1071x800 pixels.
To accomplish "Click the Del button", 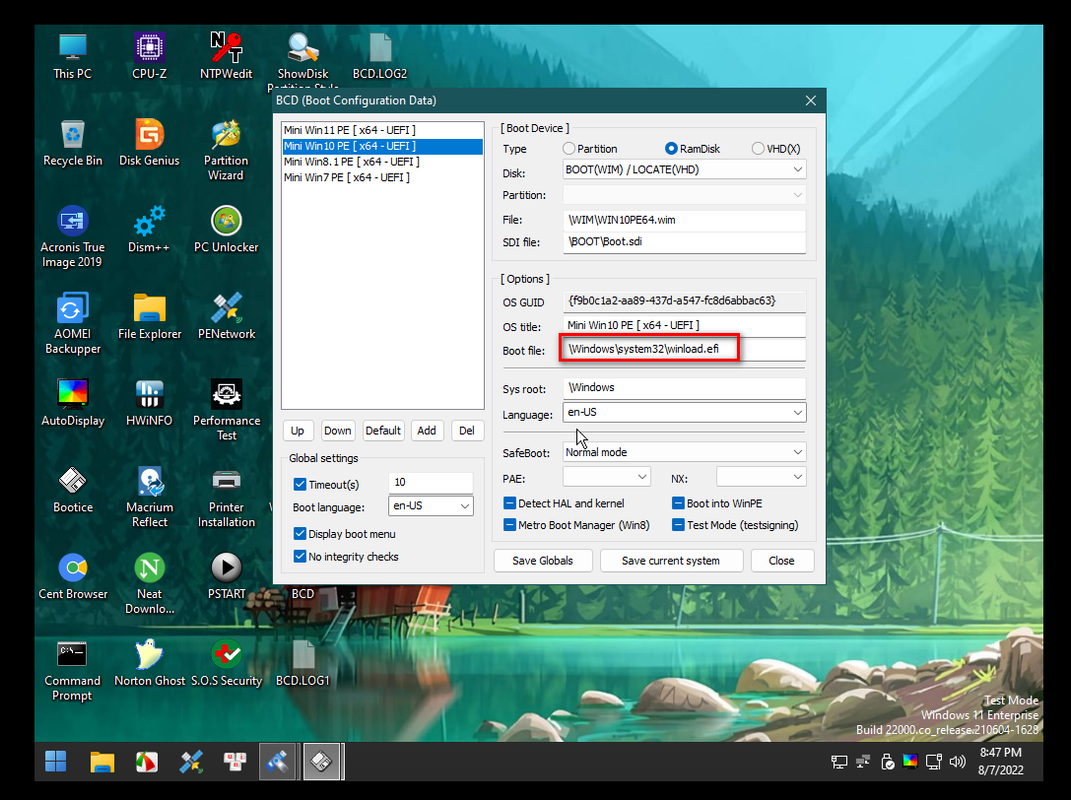I will [467, 430].
